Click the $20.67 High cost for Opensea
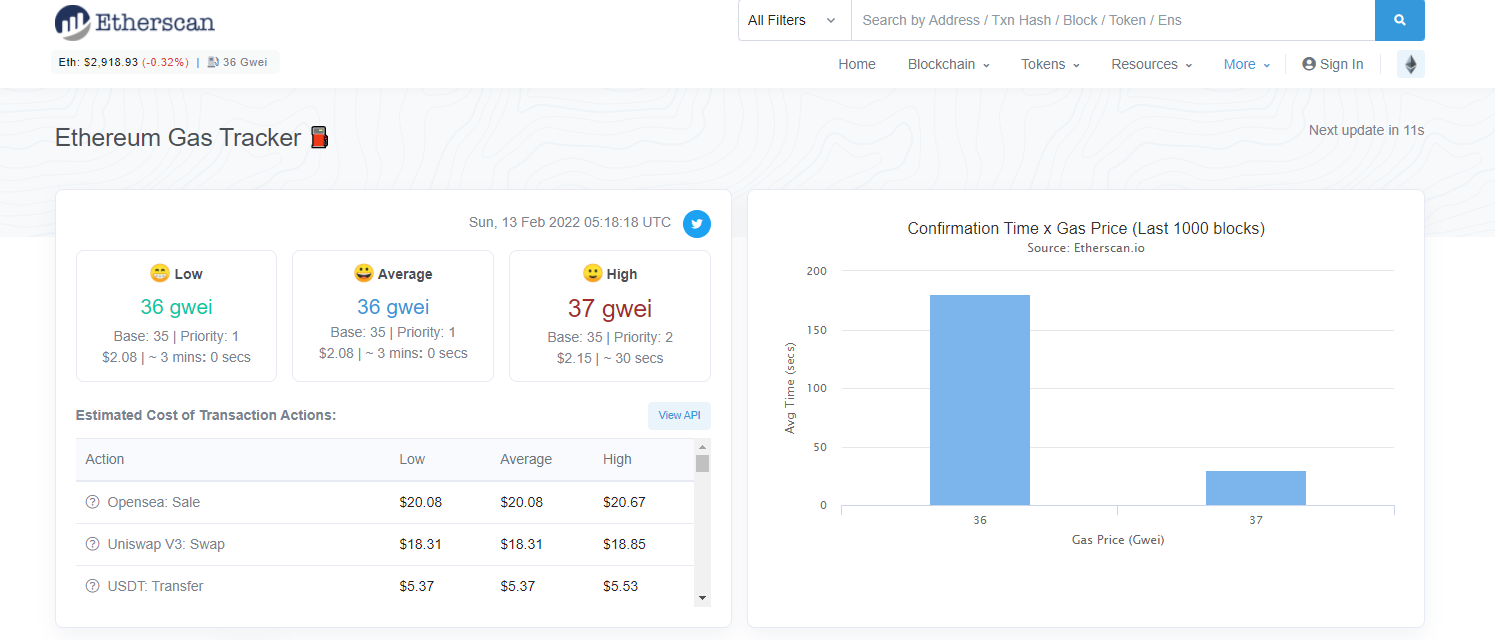1495x640 pixels. pos(624,502)
